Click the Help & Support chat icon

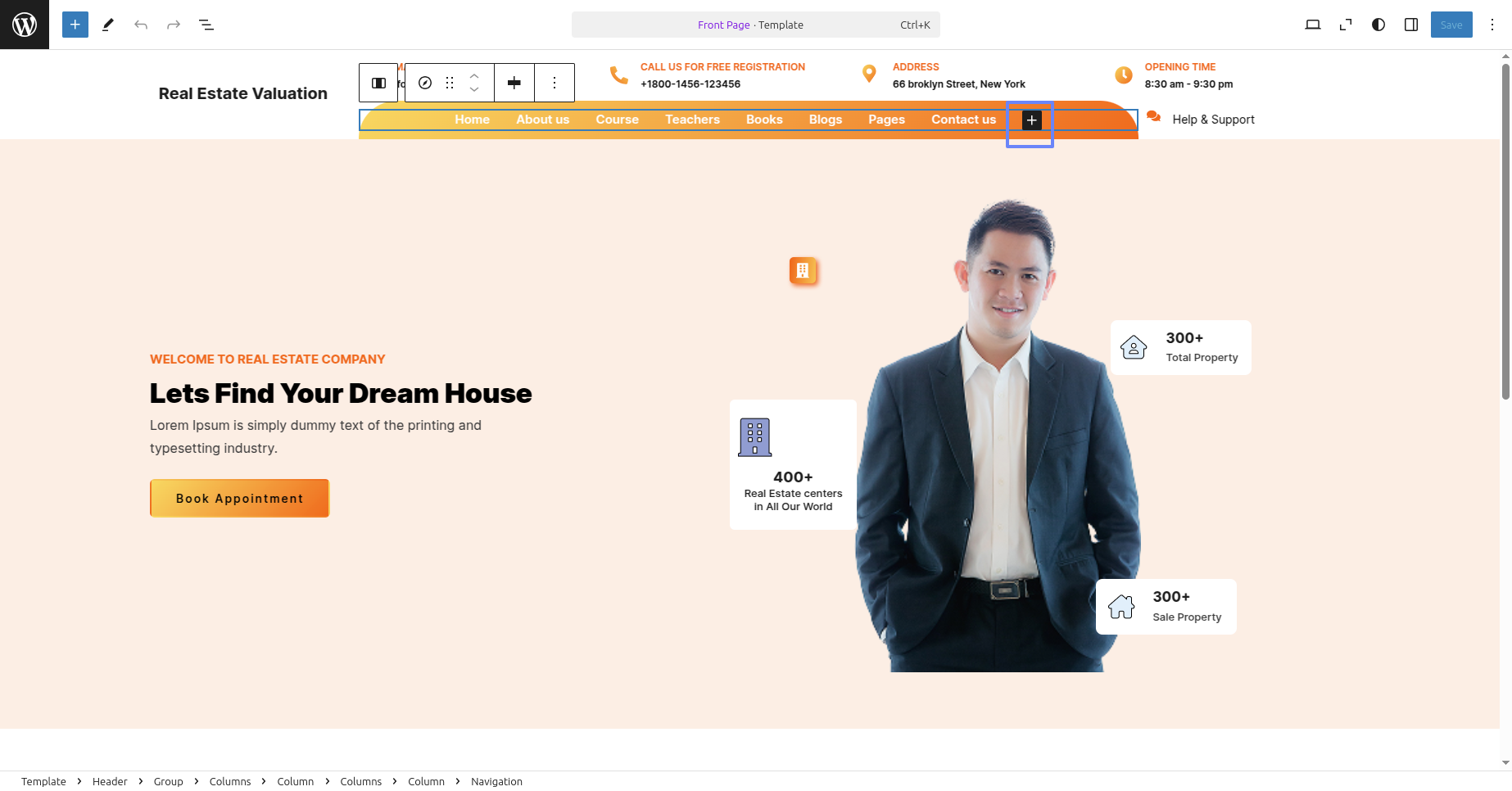click(x=1153, y=116)
